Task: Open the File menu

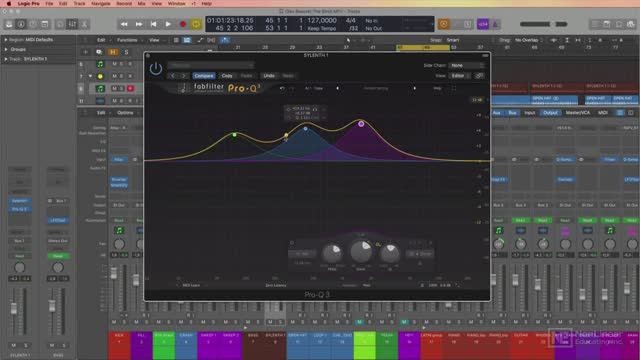Action: 49,3
